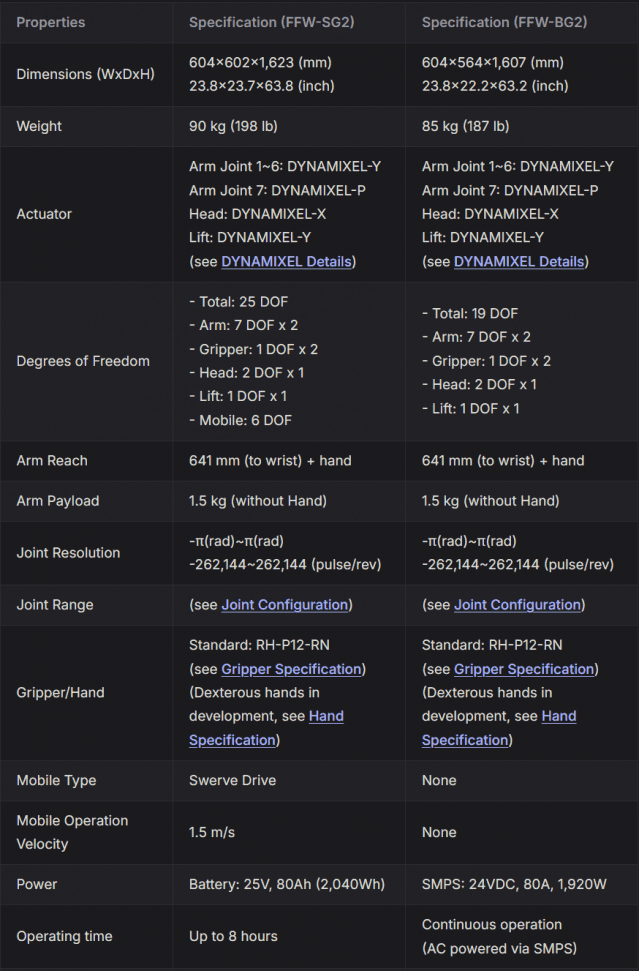
Task: Click the Degrees of Freedom row label
Action: click(83, 361)
